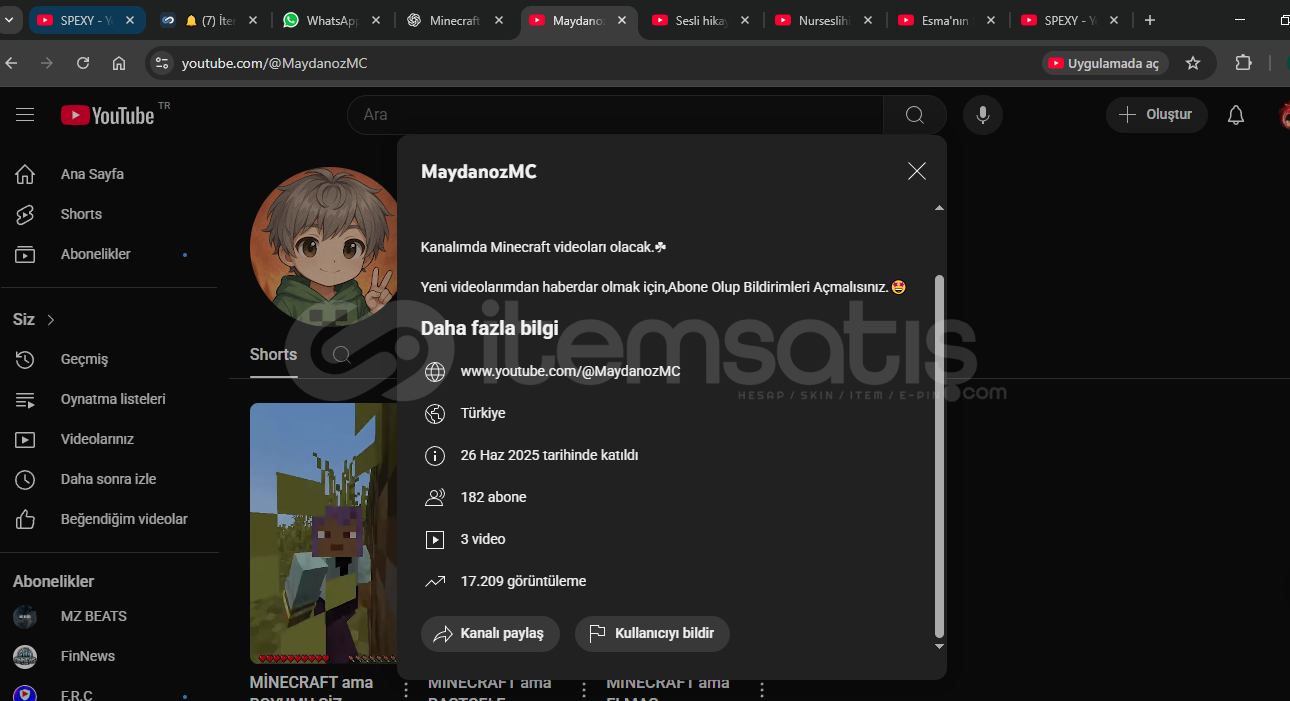Switch to the Nurseslih browser tab
This screenshot has height=701, width=1290.
tap(824, 20)
